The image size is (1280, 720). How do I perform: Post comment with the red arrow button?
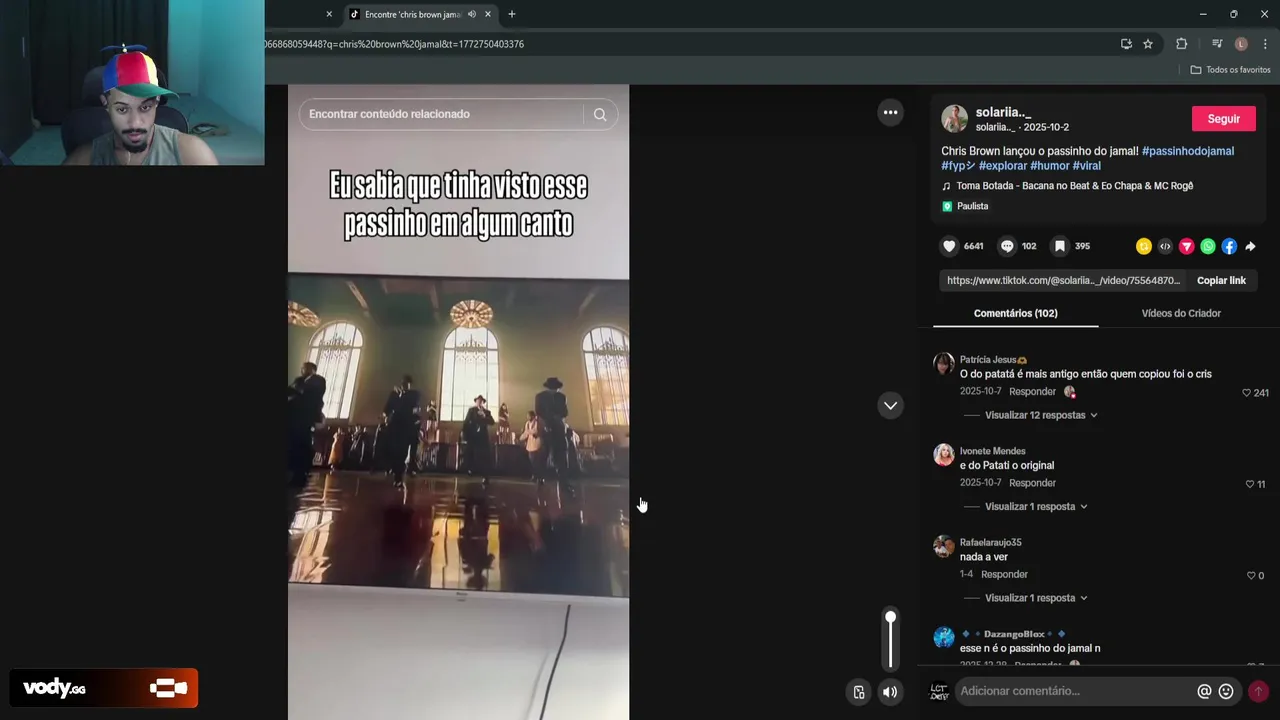coord(1258,691)
